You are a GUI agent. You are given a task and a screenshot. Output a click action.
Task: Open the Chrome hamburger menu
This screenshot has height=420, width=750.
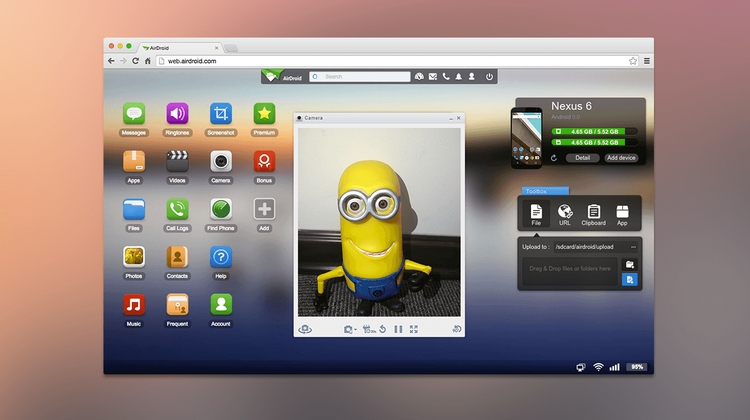(x=647, y=61)
